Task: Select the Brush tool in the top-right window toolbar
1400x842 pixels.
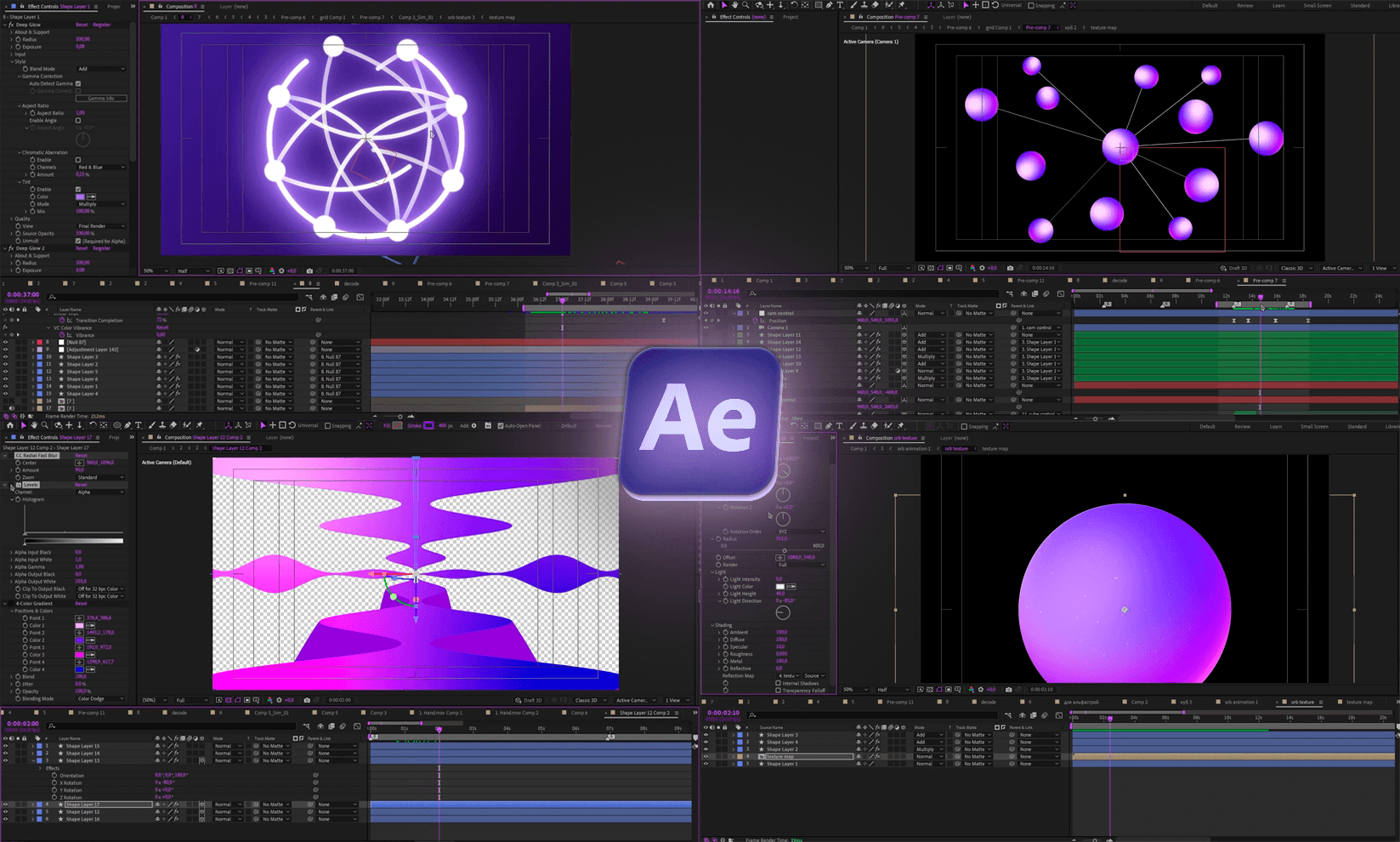Action: (x=853, y=5)
